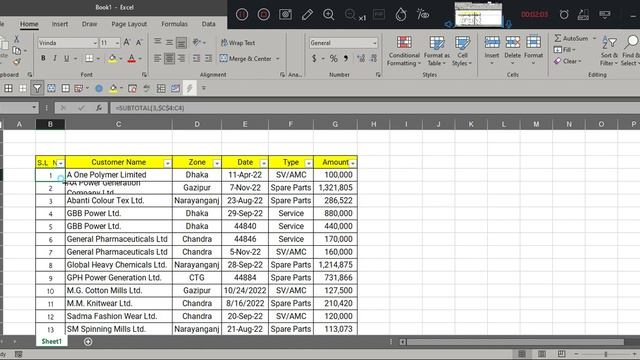This screenshot has height=360, width=640.
Task: Open Type filter dropdown
Action: point(309,163)
